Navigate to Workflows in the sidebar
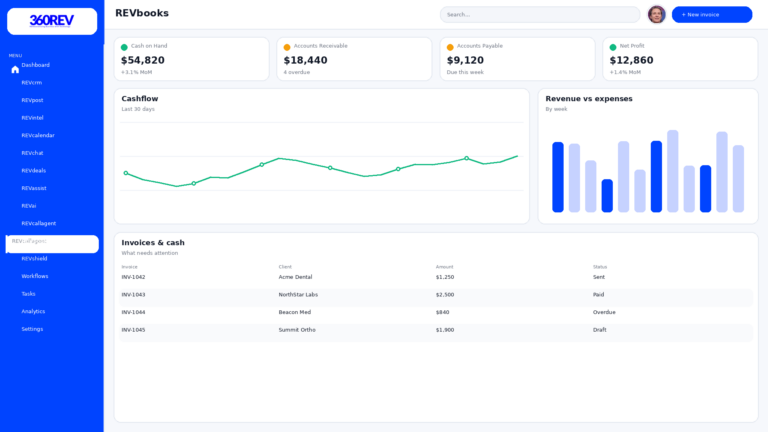The width and height of the screenshot is (768, 432). 35,276
